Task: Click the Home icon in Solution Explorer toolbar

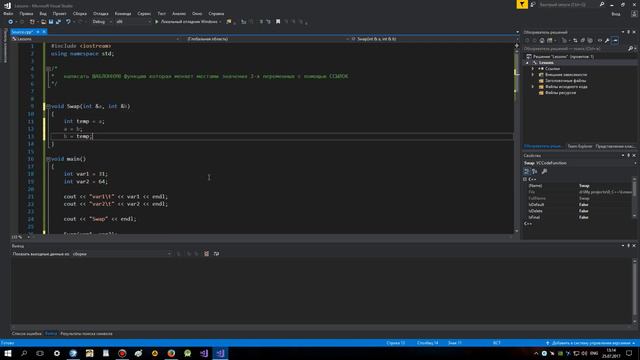Action: 542,40
